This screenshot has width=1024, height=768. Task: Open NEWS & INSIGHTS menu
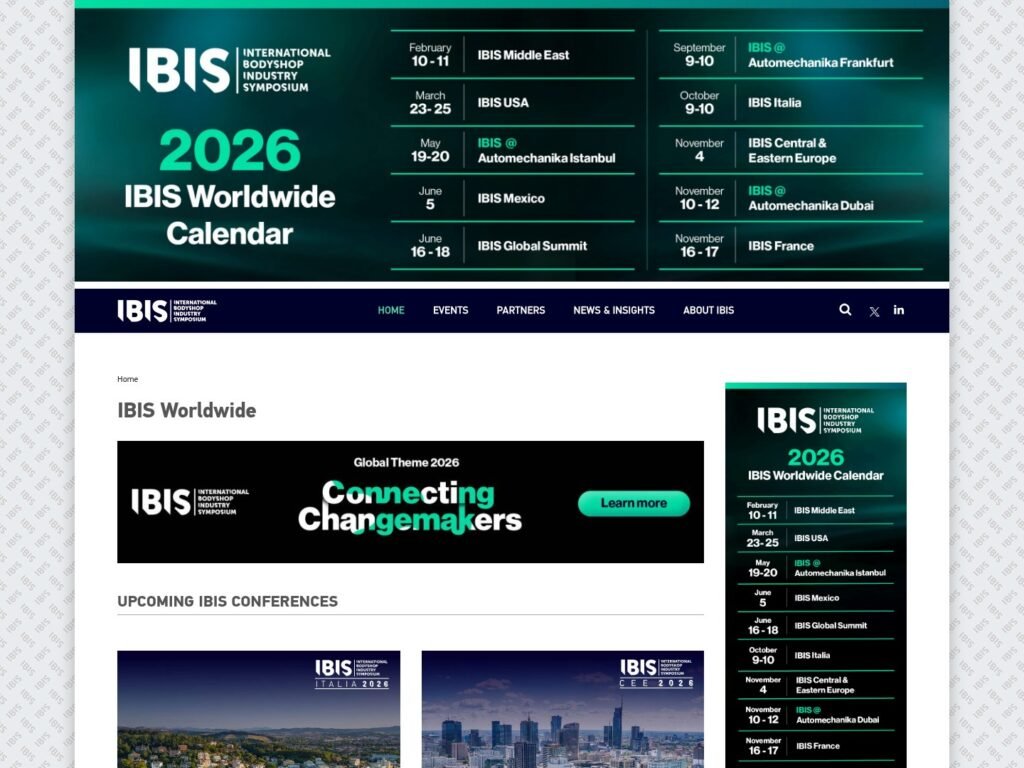coord(614,310)
